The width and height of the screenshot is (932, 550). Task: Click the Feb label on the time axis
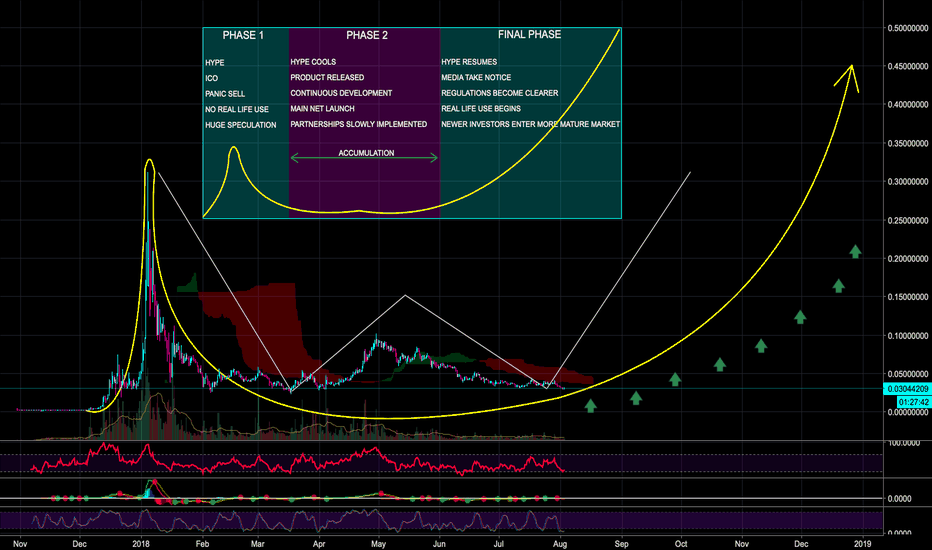[x=203, y=543]
